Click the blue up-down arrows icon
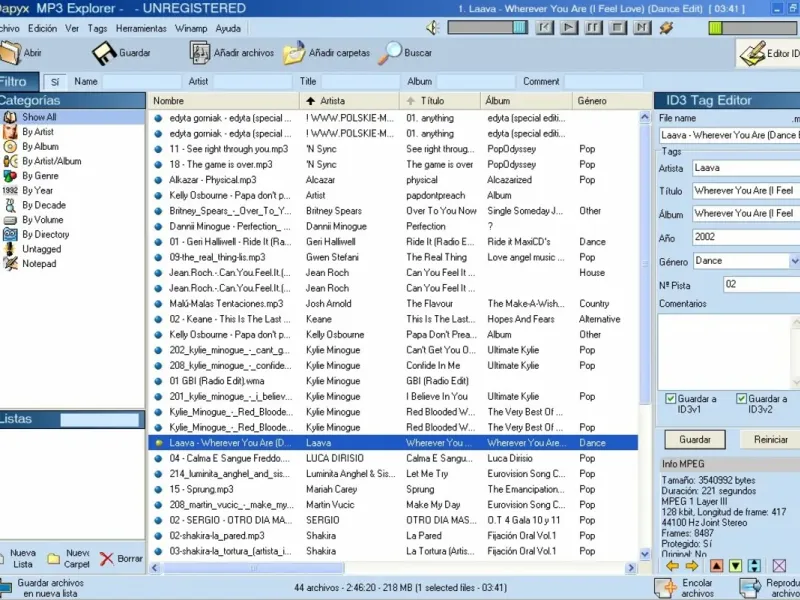The width and height of the screenshot is (800, 600). coord(754,565)
